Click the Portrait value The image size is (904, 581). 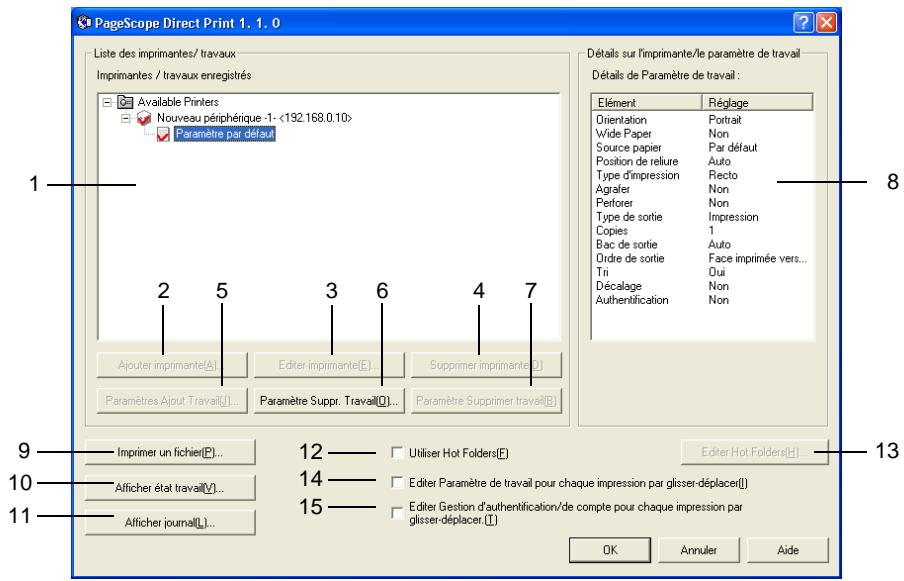[x=725, y=120]
